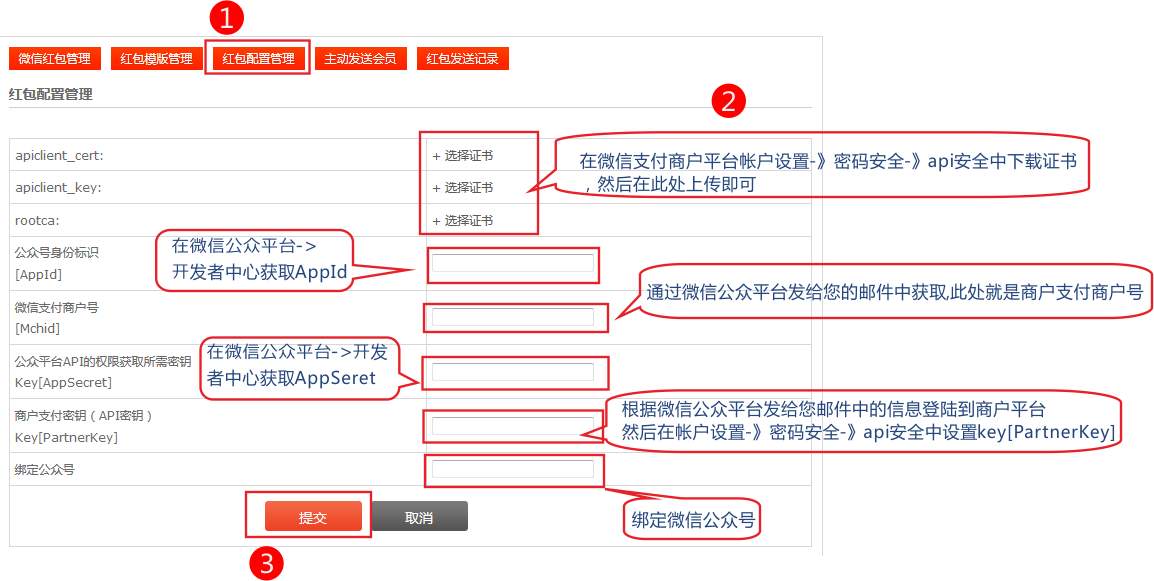The width and height of the screenshot is (1154, 581).
Task: Choose certificate for apiclient_cert row
Action: pos(462,155)
